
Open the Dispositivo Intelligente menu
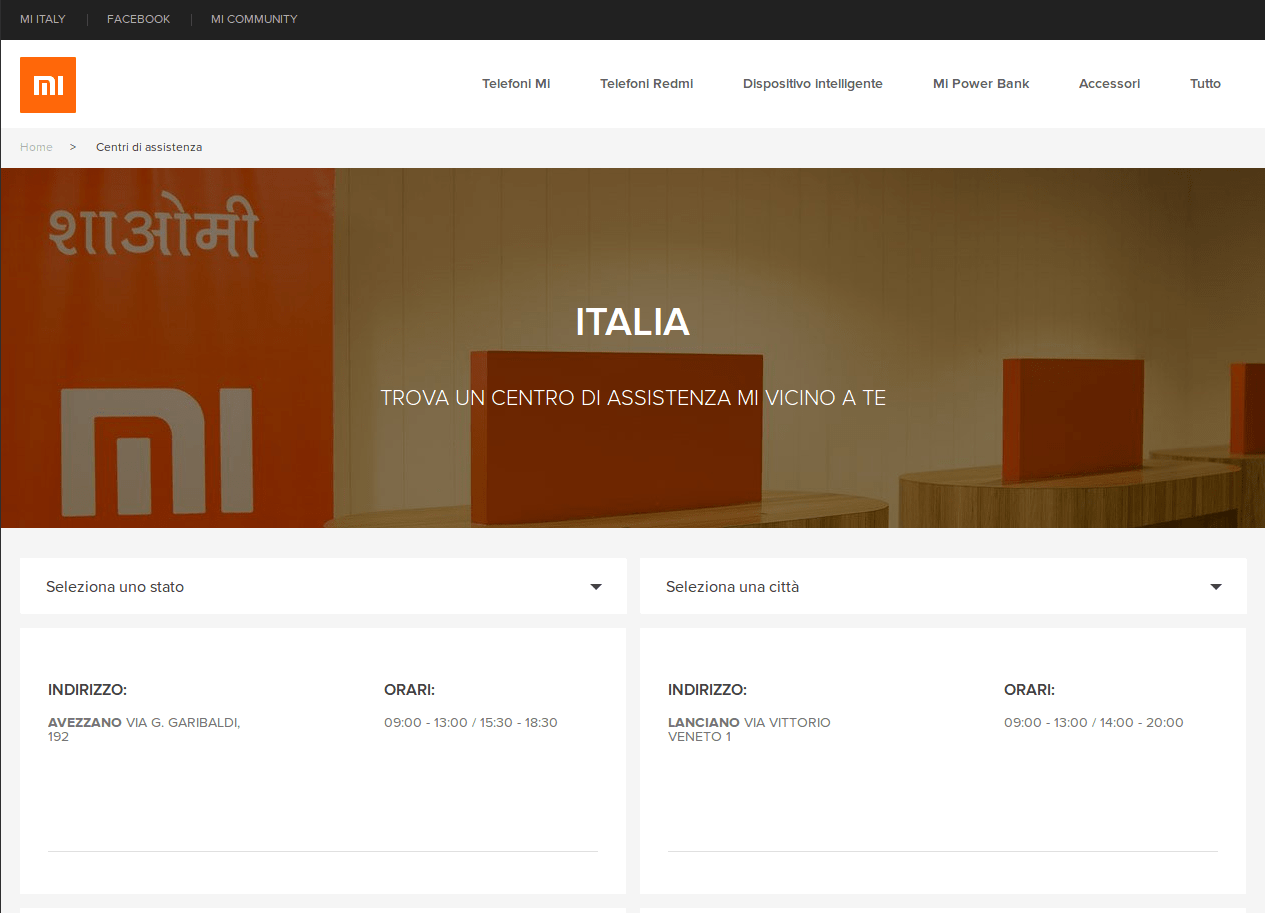pyautogui.click(x=813, y=84)
